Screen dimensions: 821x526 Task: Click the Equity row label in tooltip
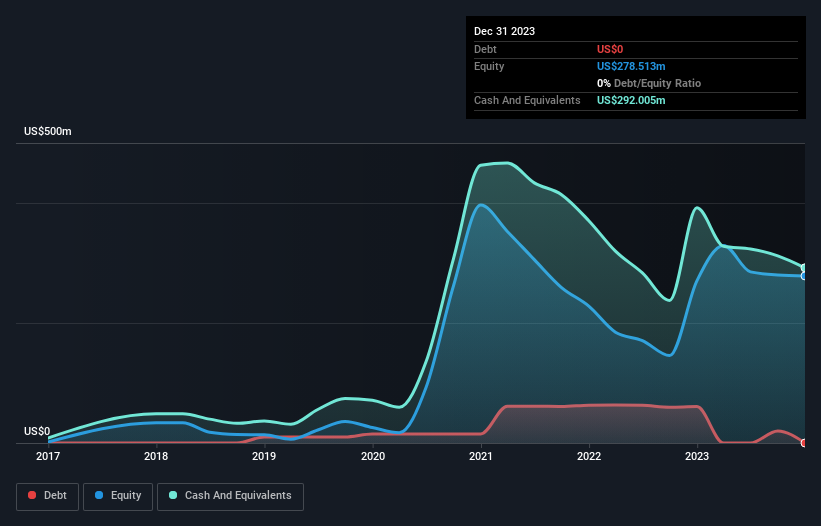click(x=489, y=66)
